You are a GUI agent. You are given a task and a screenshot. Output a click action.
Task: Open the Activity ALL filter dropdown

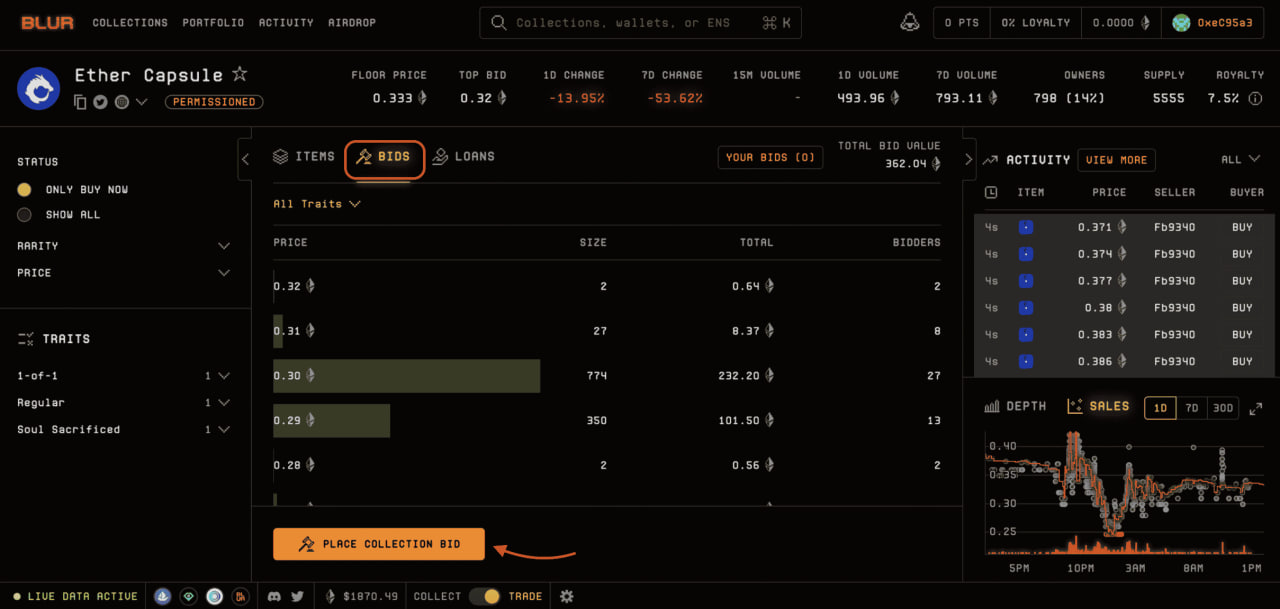tap(1240, 159)
